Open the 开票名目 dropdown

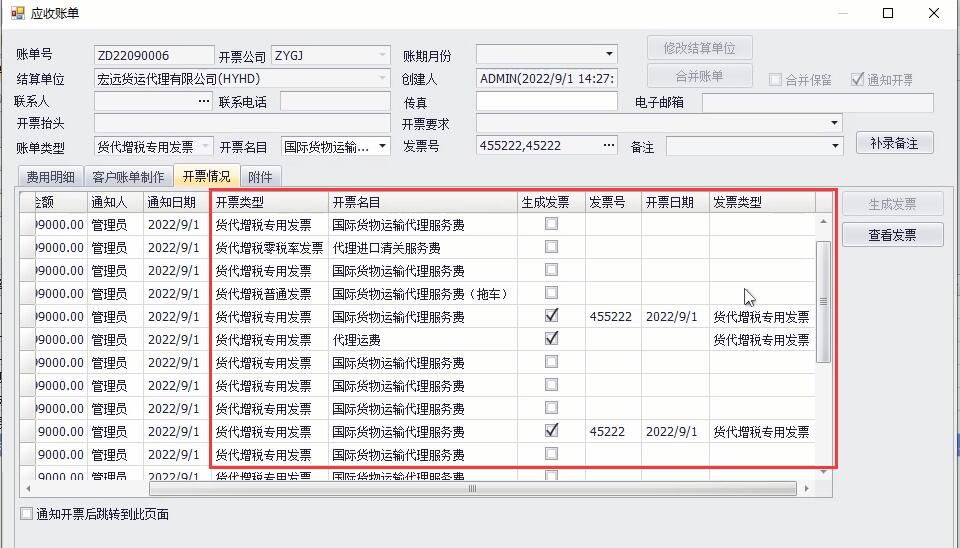[382, 147]
